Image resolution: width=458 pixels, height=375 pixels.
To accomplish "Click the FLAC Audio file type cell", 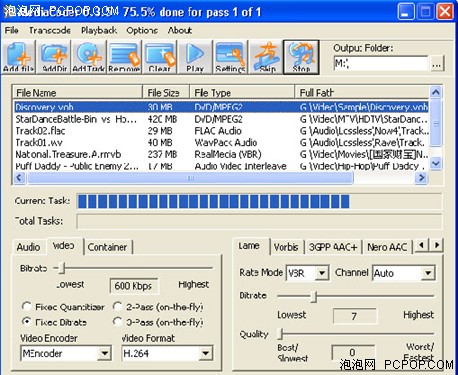I will point(218,131).
